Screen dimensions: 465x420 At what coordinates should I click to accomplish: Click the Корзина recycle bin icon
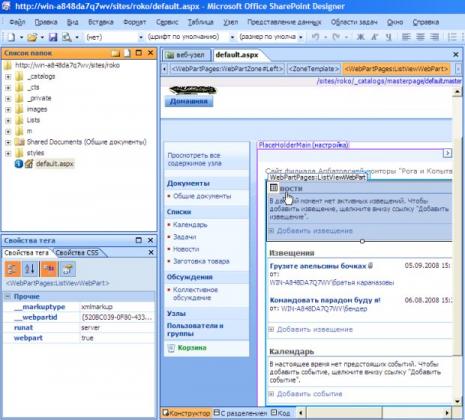click(x=171, y=348)
